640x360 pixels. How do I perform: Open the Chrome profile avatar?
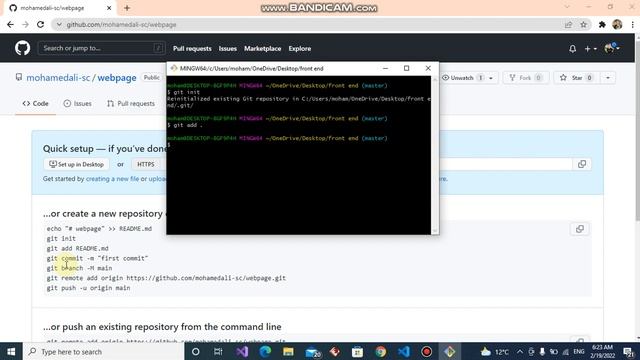click(x=617, y=24)
